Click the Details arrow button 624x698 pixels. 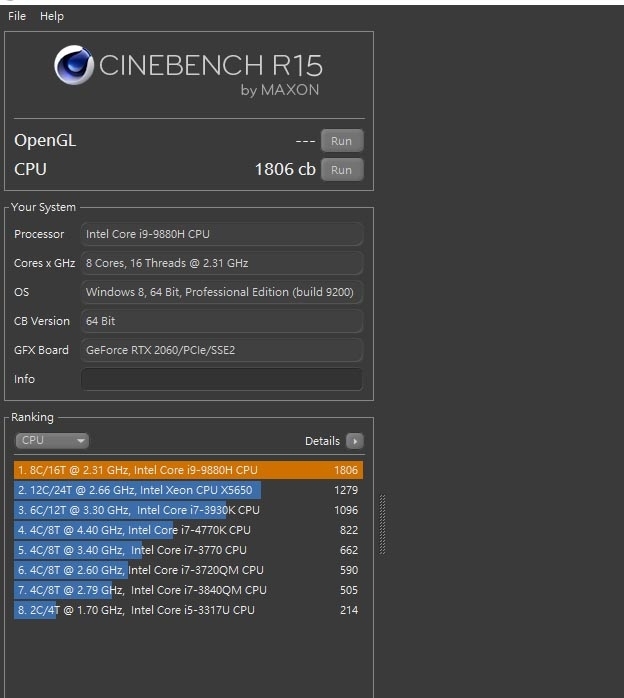[355, 441]
